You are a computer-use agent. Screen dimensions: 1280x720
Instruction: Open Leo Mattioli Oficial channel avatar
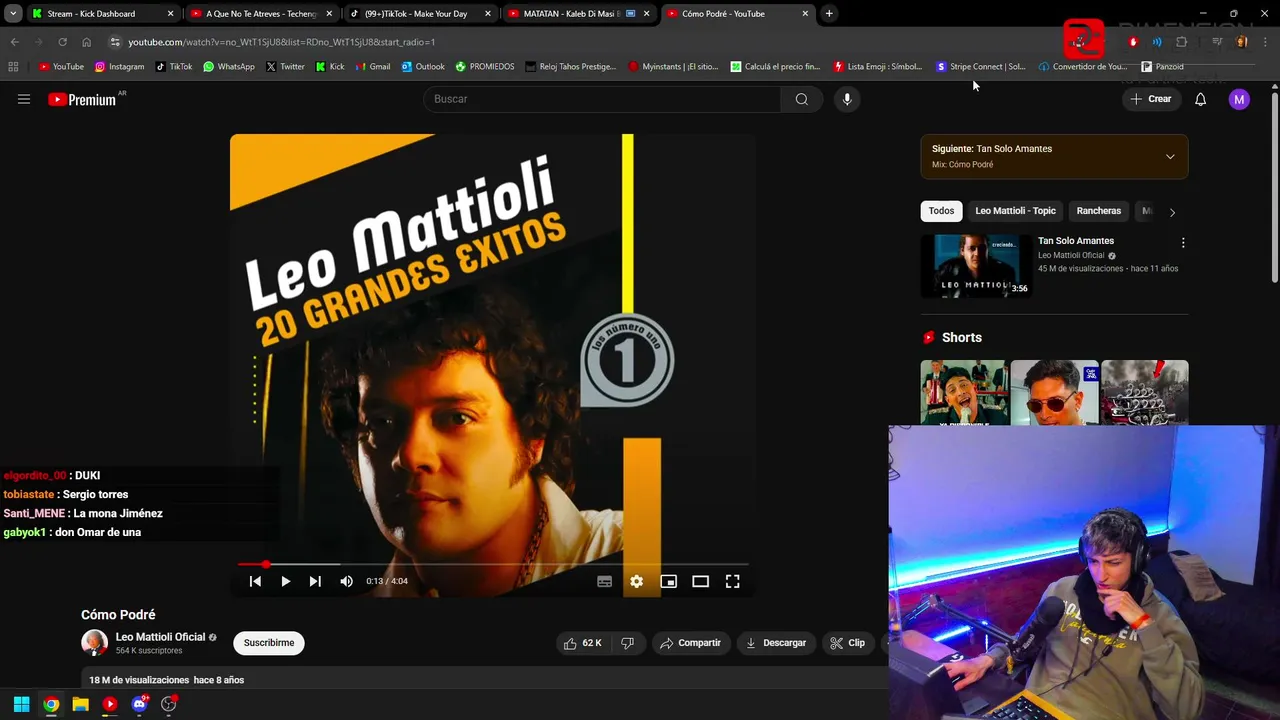click(94, 643)
